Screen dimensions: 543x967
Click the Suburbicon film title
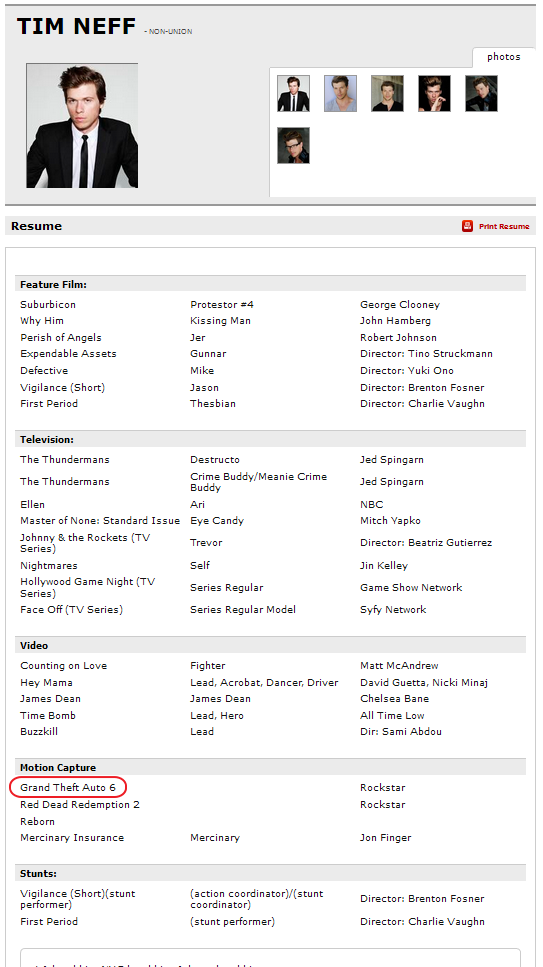[x=48, y=305]
